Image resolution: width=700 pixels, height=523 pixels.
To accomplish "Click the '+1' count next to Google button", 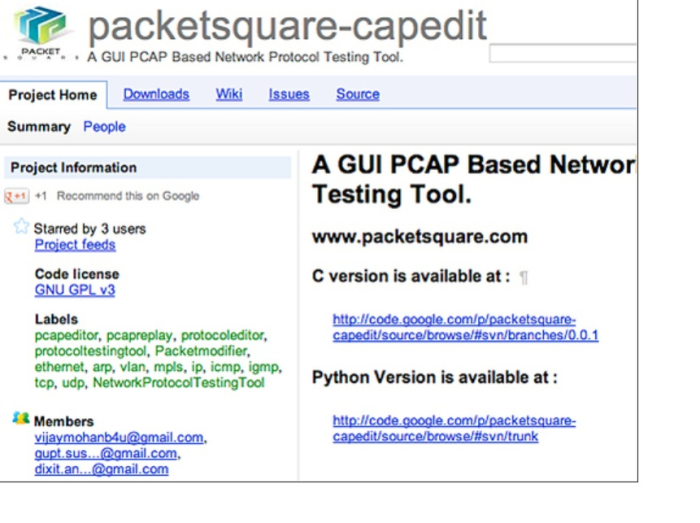I will tap(41, 196).
